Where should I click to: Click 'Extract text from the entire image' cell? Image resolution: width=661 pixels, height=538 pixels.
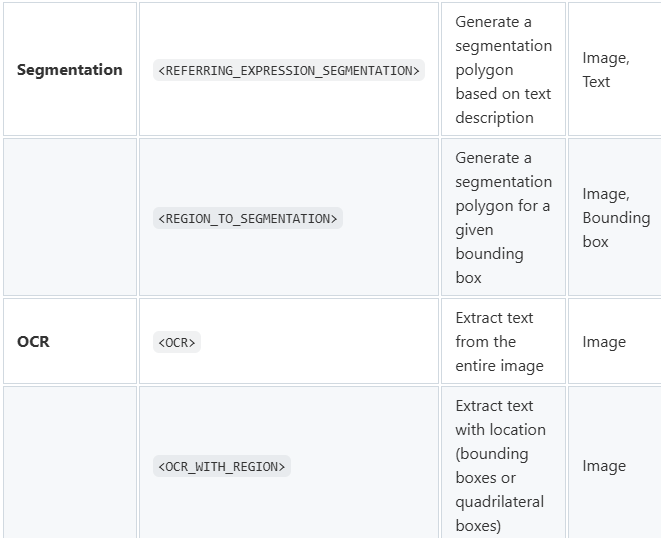tap(503, 342)
